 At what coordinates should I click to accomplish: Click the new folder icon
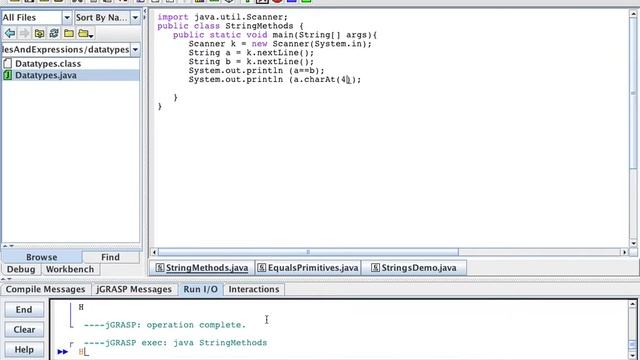69,33
